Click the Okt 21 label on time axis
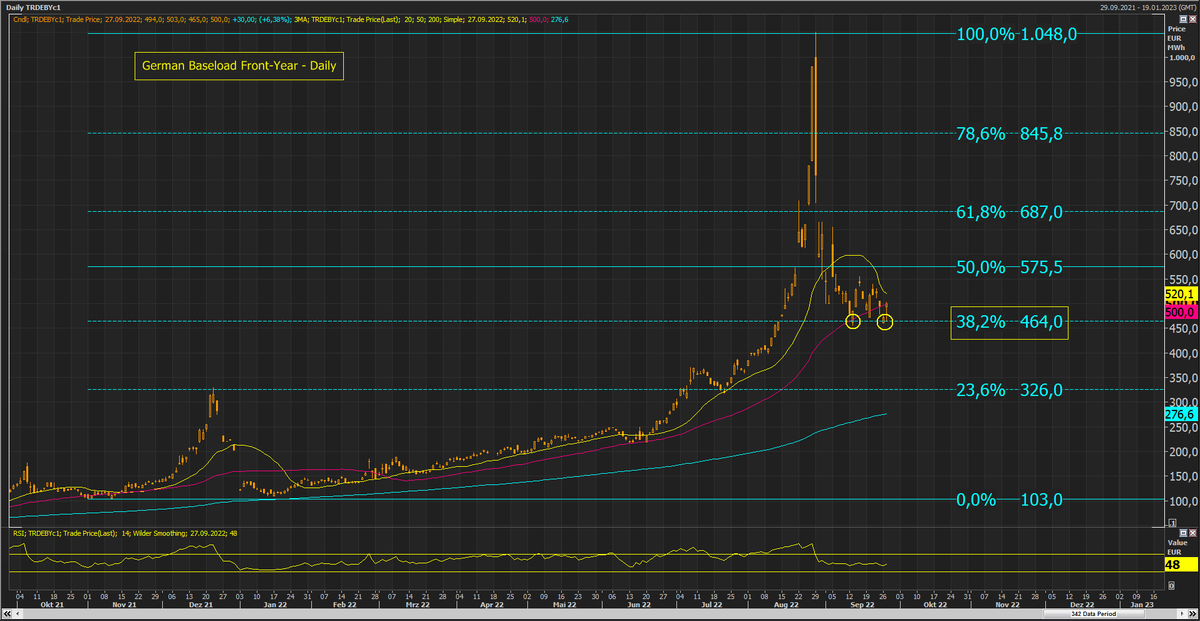Viewport: 1200px width, 621px height. coord(52,605)
